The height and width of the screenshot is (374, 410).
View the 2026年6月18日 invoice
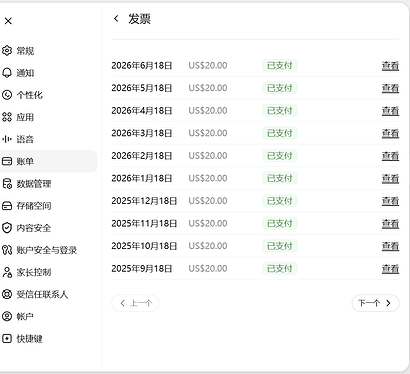coord(390,66)
